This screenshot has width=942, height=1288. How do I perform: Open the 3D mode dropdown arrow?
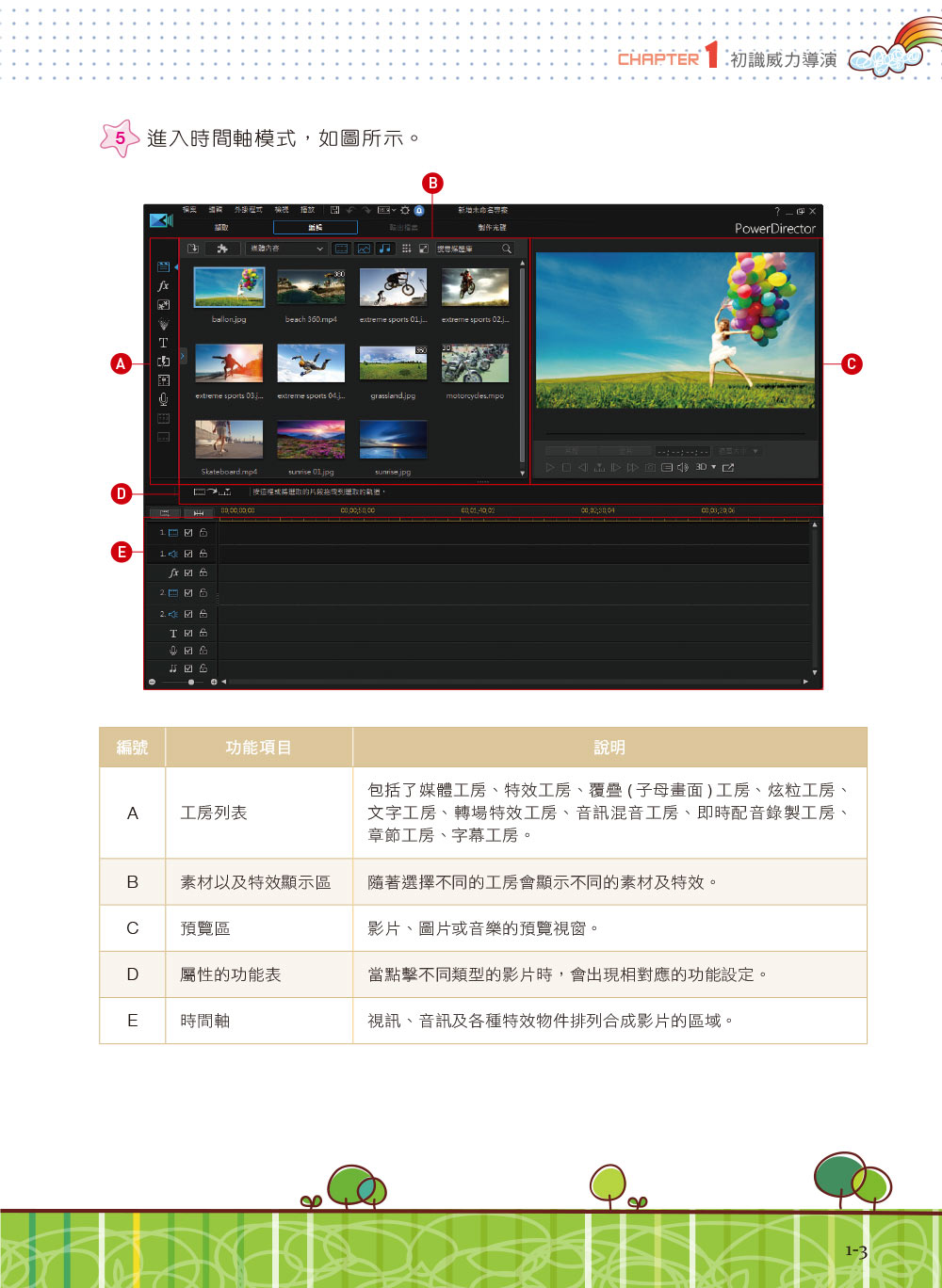click(x=713, y=467)
